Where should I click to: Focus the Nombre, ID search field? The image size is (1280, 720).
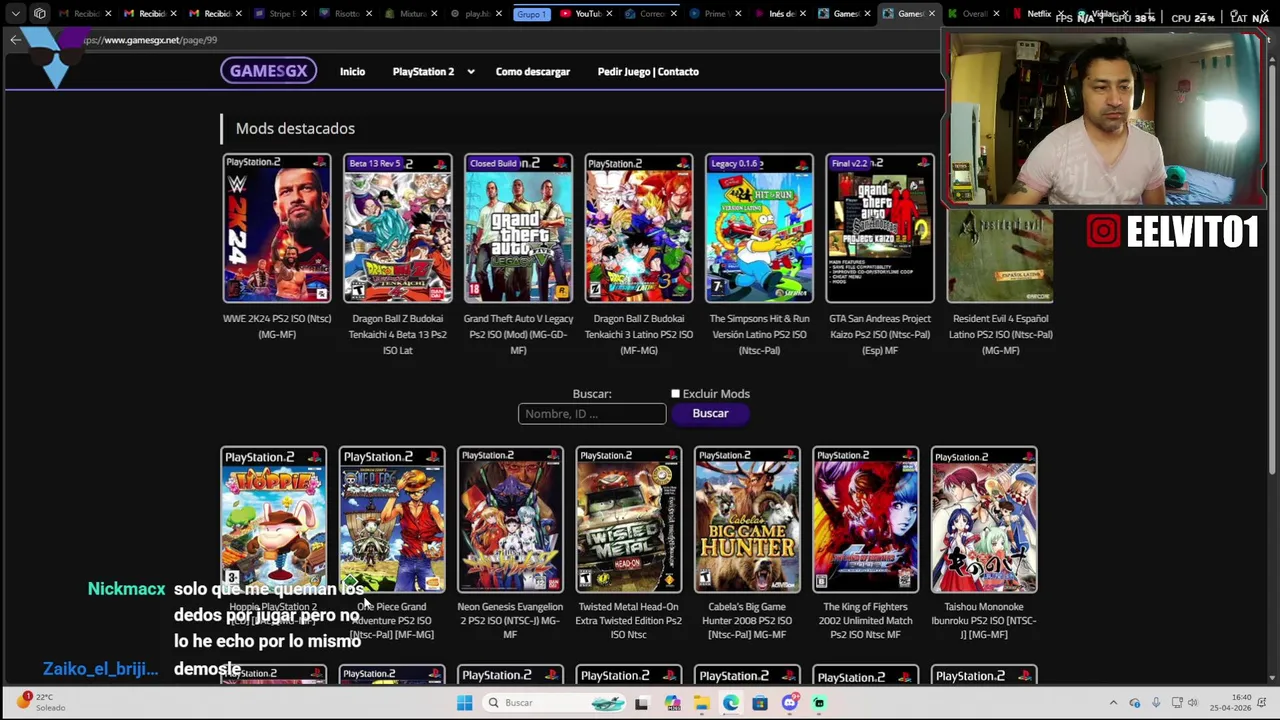(x=592, y=414)
